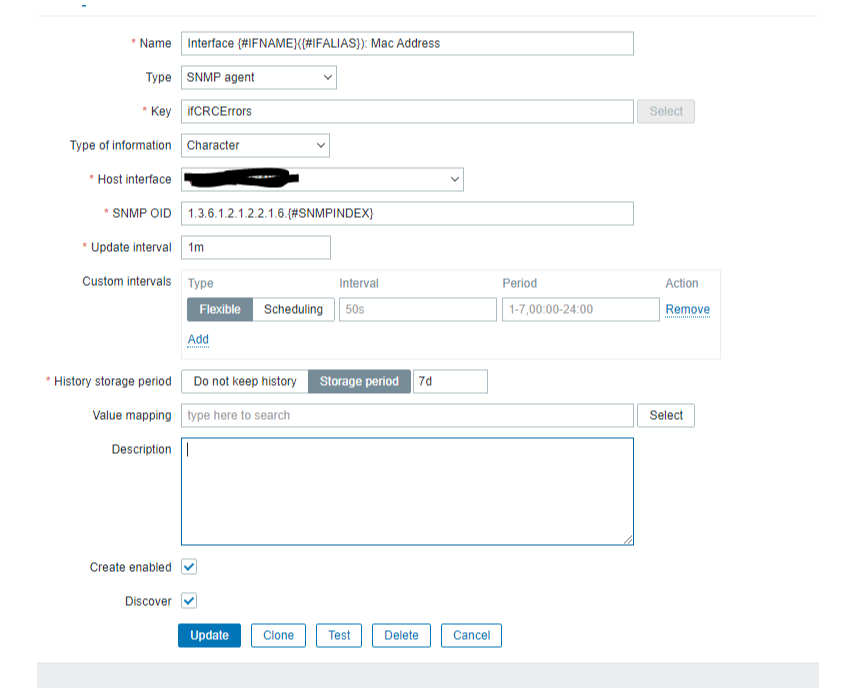Run the item Test button

point(339,635)
